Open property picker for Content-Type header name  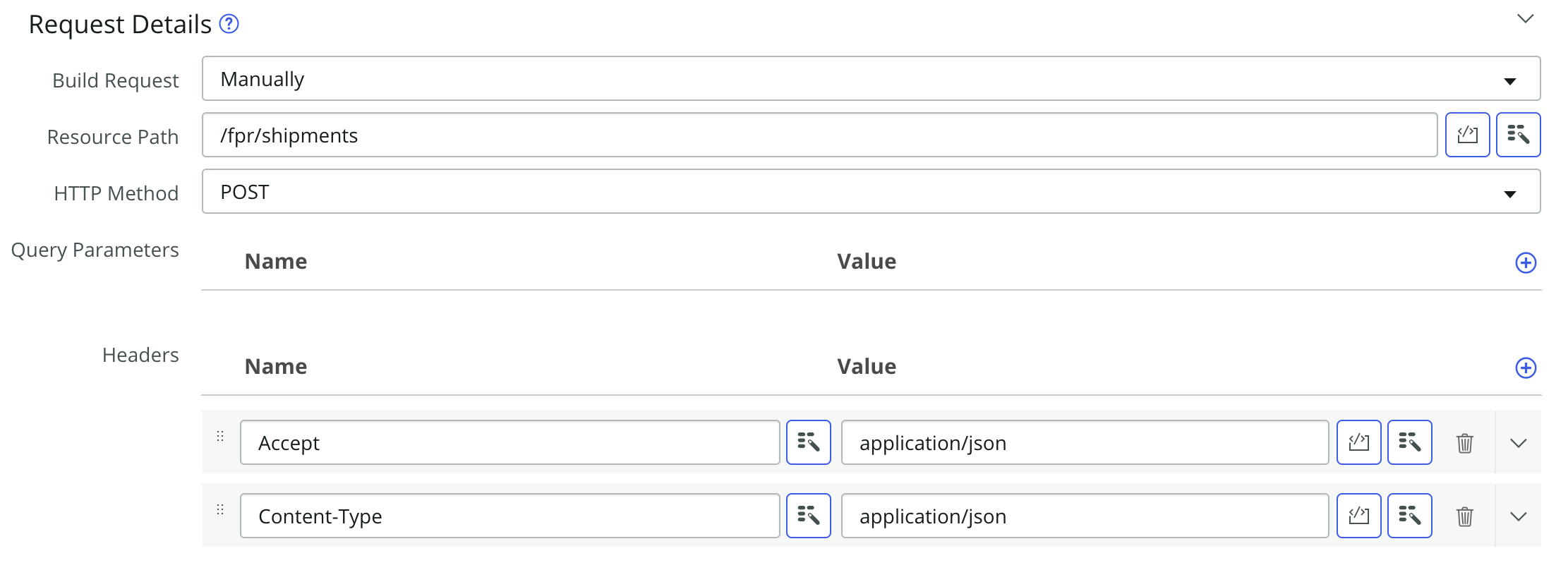(x=809, y=516)
